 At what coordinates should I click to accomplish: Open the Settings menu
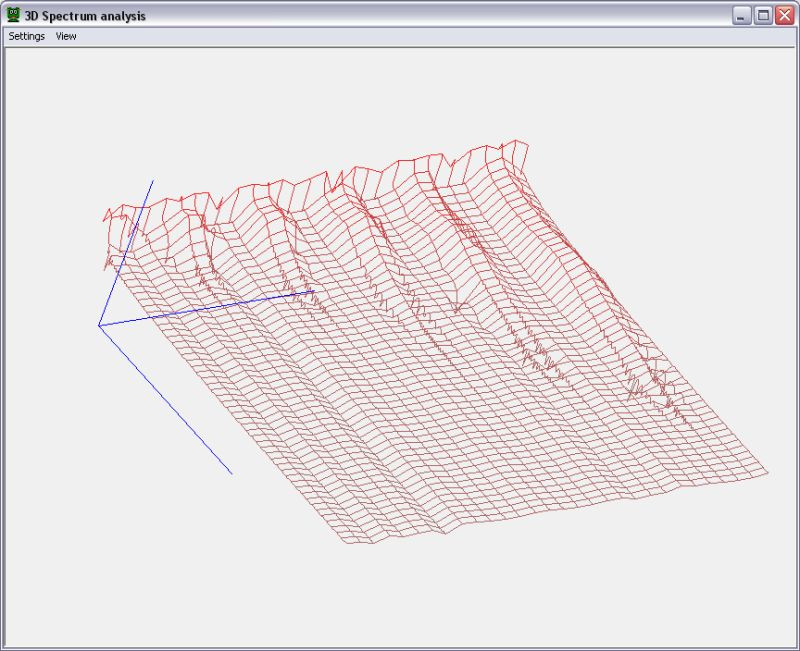tap(27, 36)
